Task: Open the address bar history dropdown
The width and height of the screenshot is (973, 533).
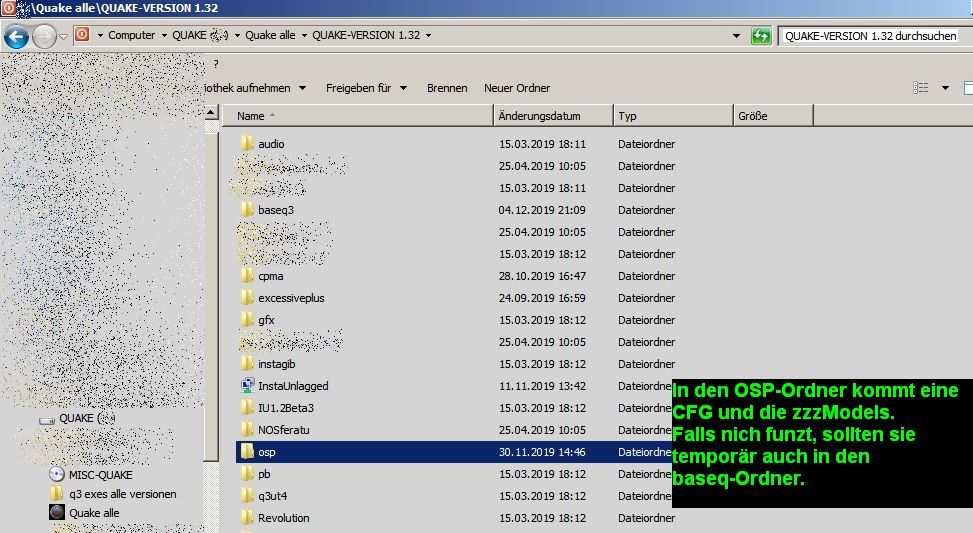Action: [x=736, y=36]
